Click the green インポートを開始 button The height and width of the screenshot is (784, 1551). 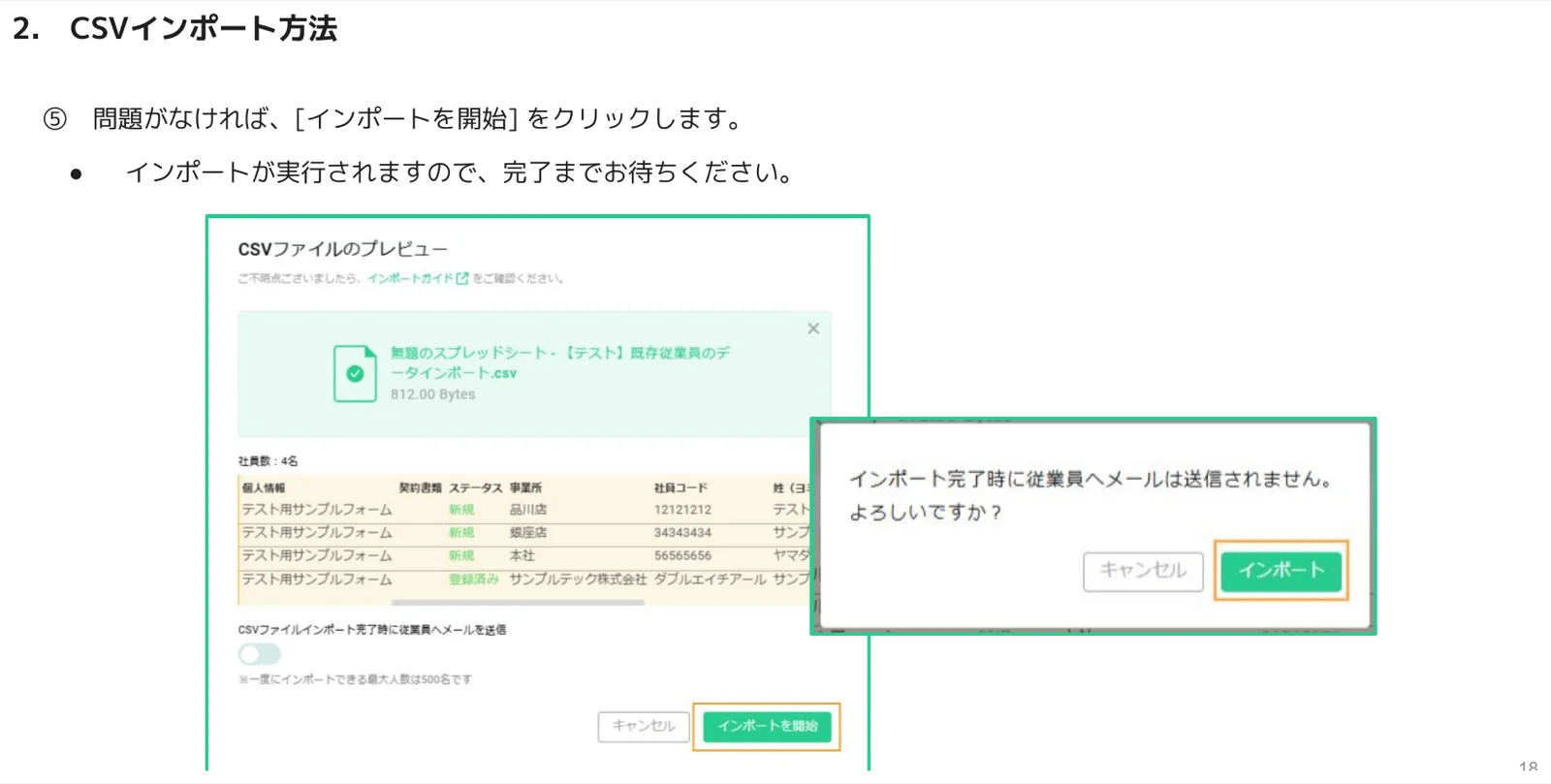[767, 726]
